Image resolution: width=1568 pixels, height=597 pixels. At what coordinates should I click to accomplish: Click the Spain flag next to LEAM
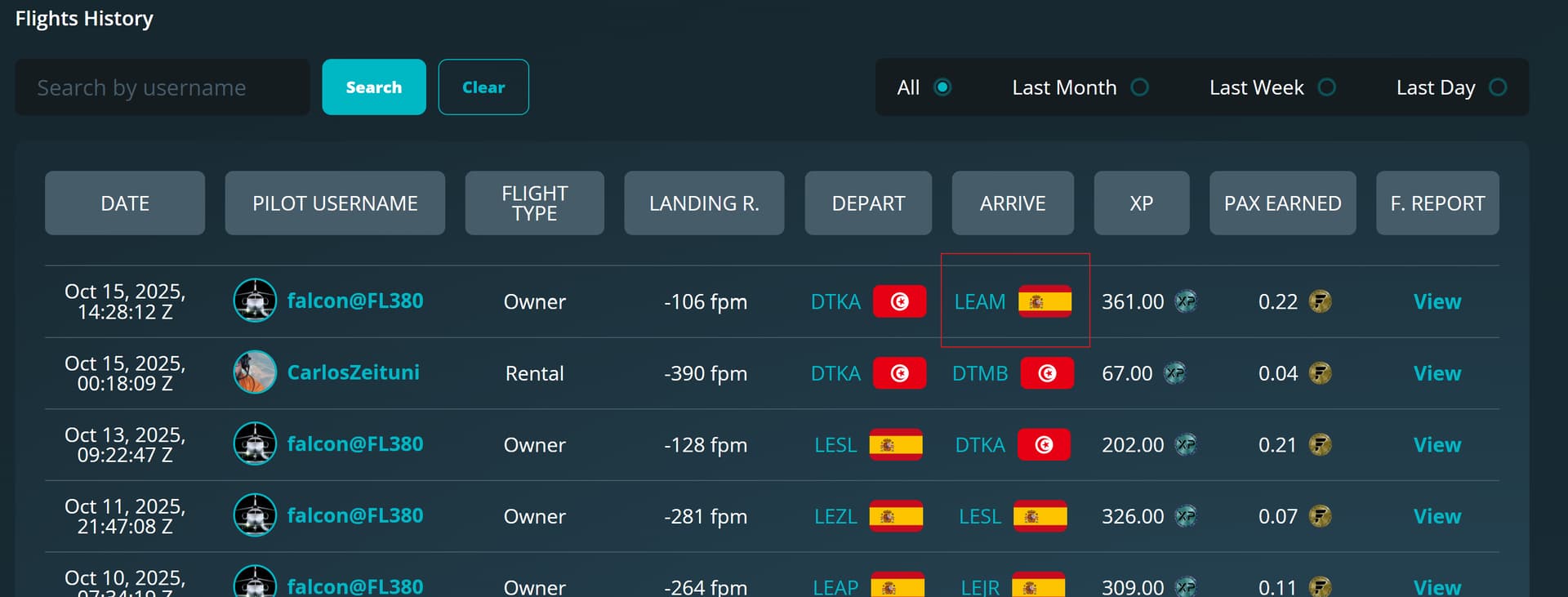coord(1045,301)
